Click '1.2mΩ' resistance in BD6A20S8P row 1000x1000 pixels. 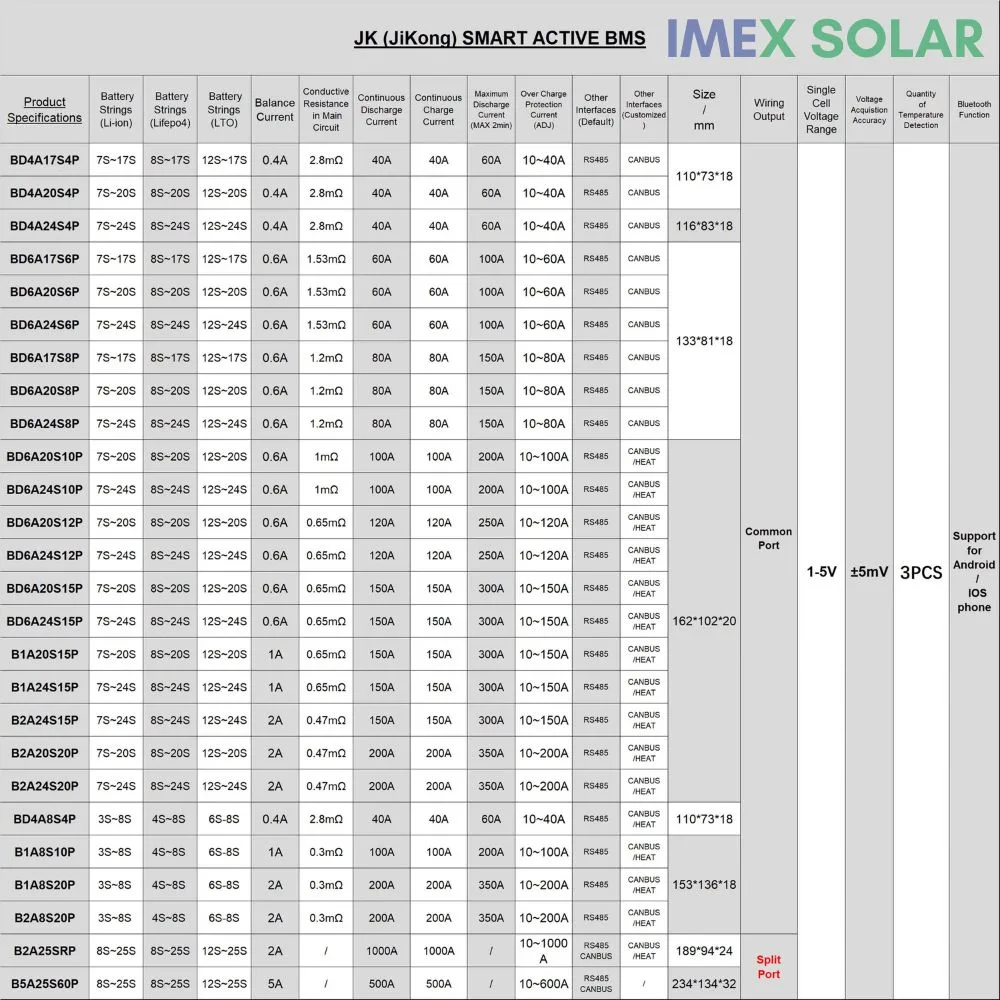pos(326,391)
